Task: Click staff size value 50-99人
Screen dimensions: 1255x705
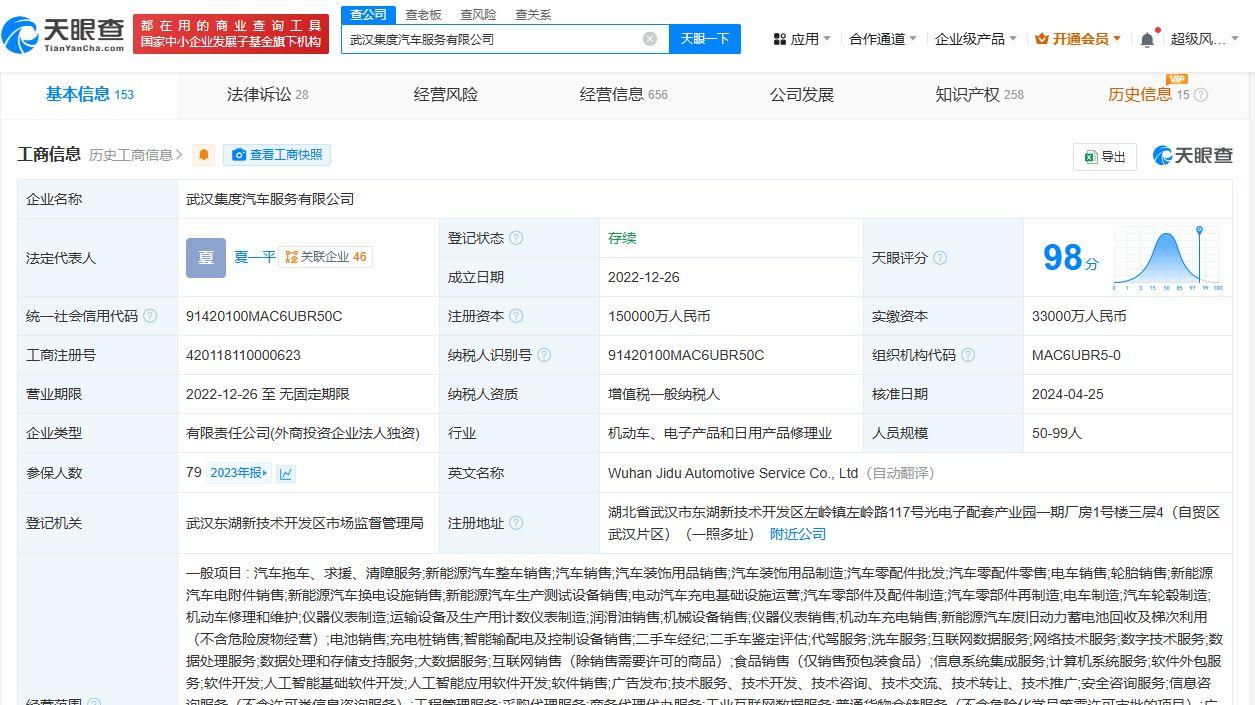Action: point(1057,433)
